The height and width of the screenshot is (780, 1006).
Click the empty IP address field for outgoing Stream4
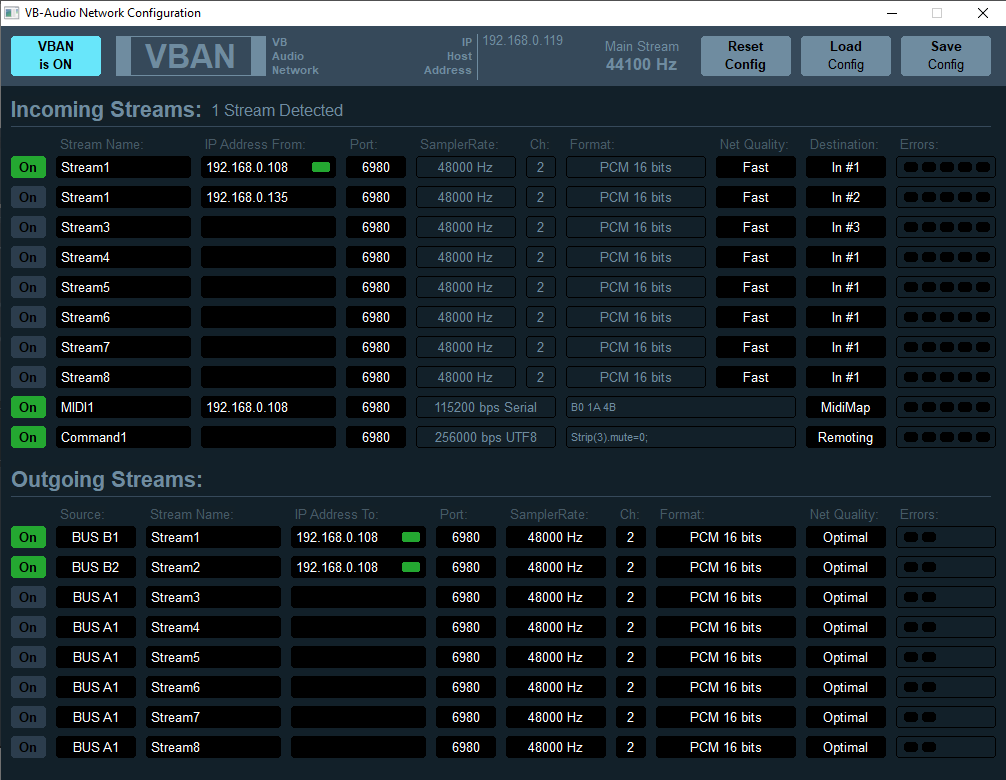358,627
